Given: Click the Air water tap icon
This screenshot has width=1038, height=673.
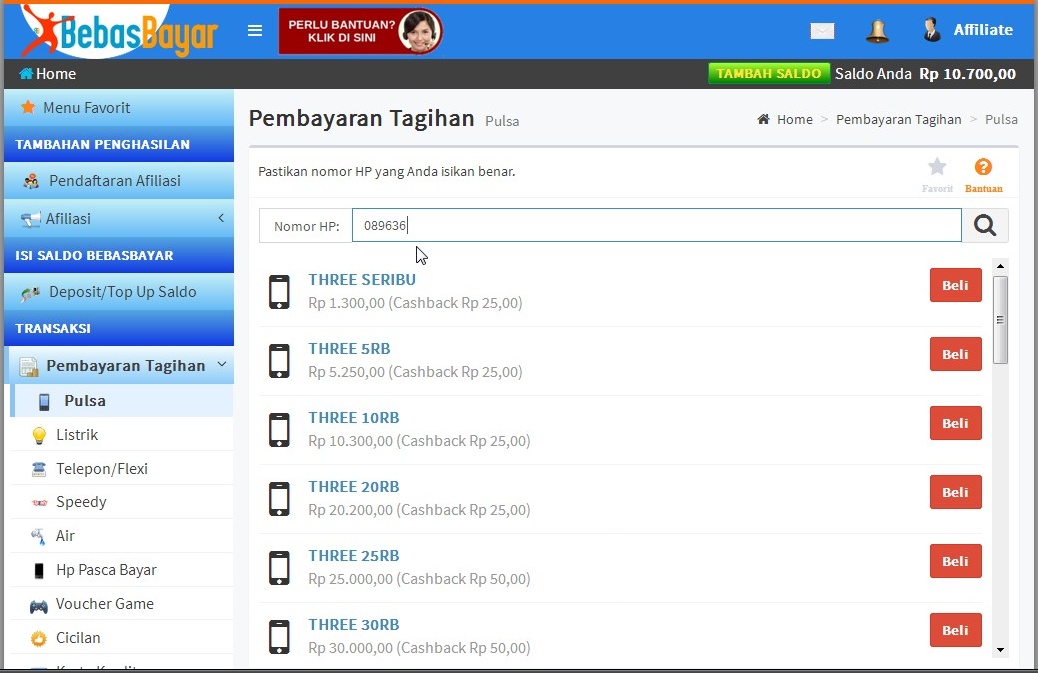Looking at the screenshot, I should tap(38, 536).
